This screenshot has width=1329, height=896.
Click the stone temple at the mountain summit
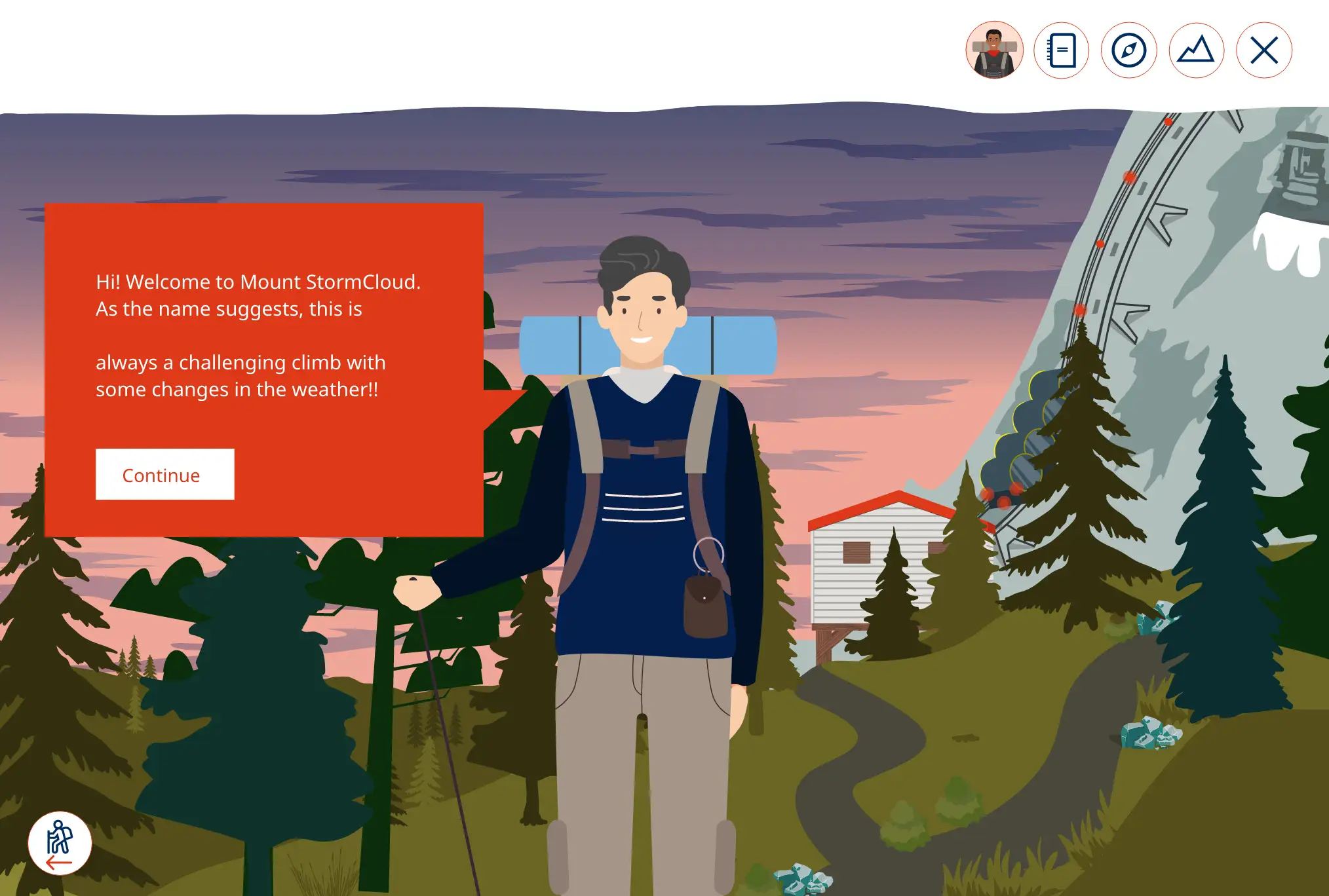pos(1303,167)
